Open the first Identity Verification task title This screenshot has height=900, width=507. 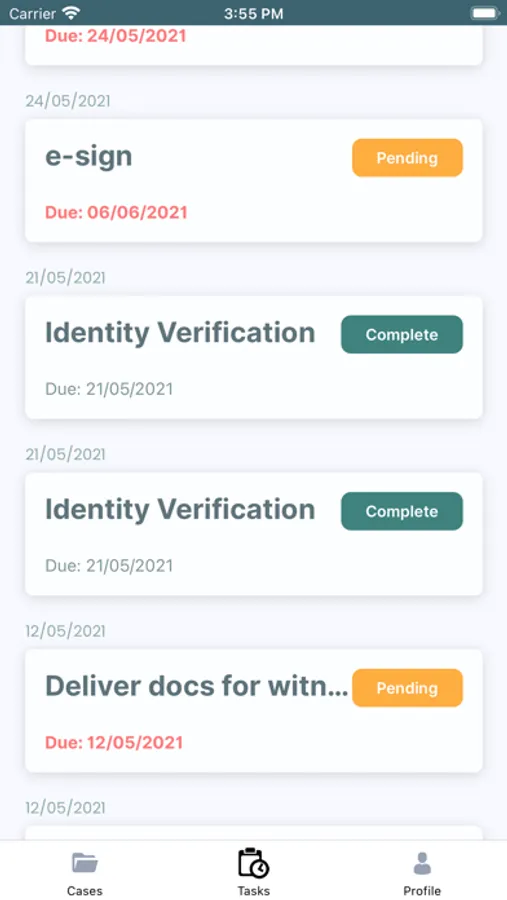180,333
